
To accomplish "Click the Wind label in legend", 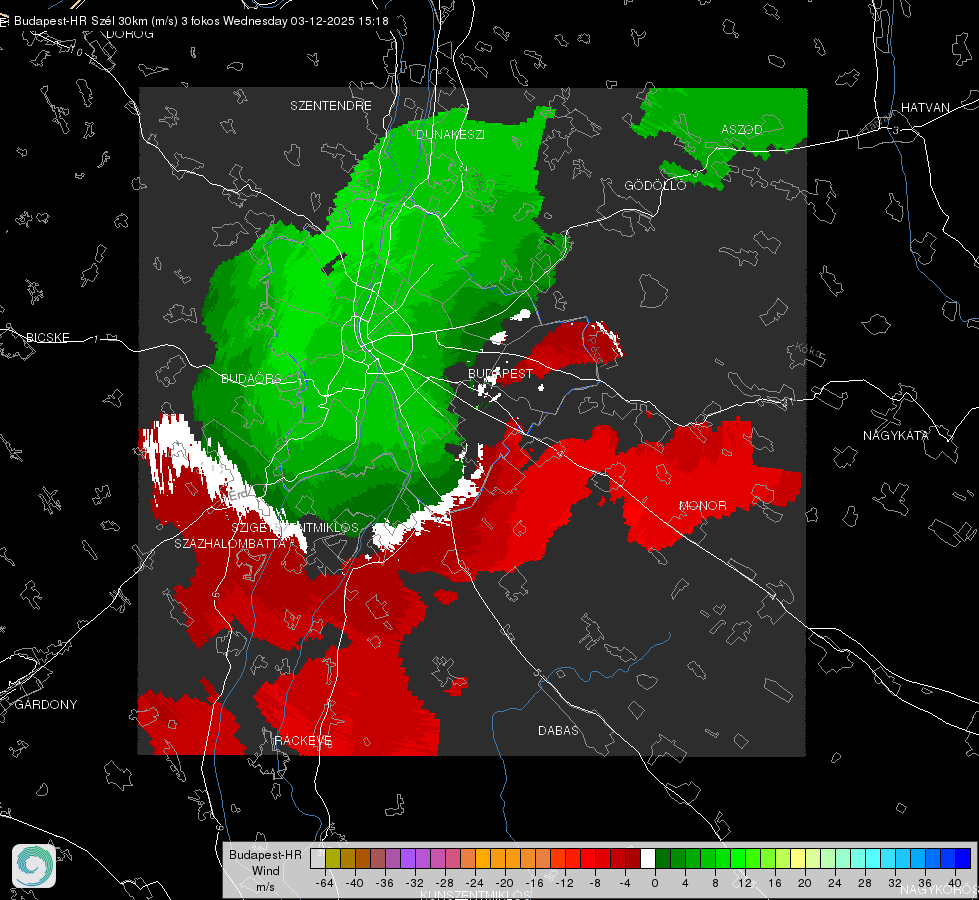I will pos(265,871).
